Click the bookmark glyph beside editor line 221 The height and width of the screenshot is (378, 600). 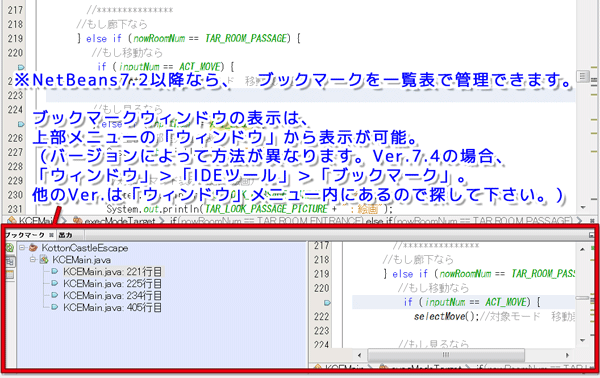click(x=21, y=67)
